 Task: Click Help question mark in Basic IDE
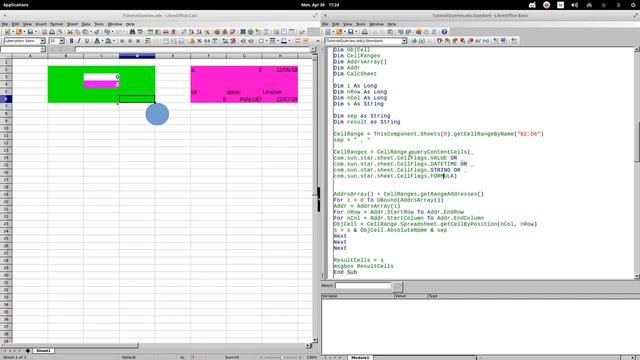pos(444,32)
